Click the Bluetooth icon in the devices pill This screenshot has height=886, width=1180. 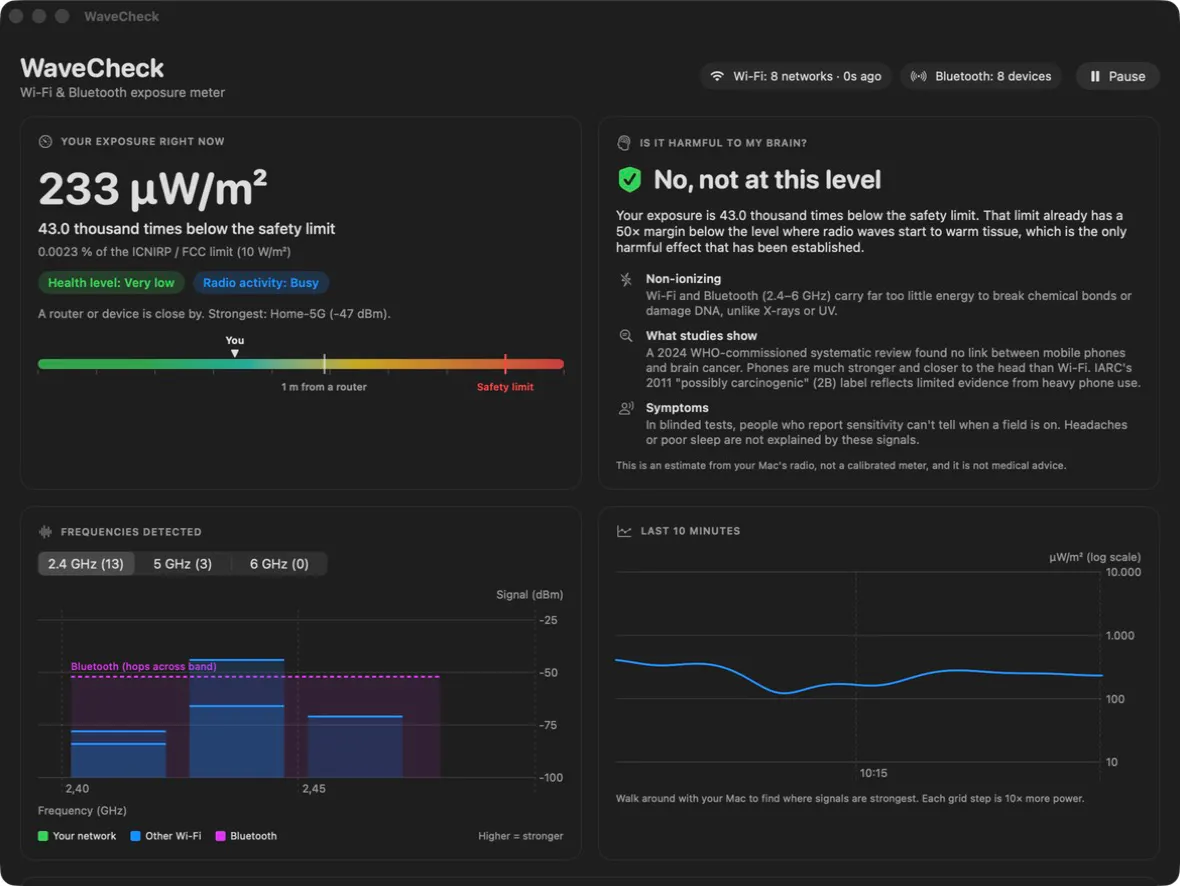918,76
